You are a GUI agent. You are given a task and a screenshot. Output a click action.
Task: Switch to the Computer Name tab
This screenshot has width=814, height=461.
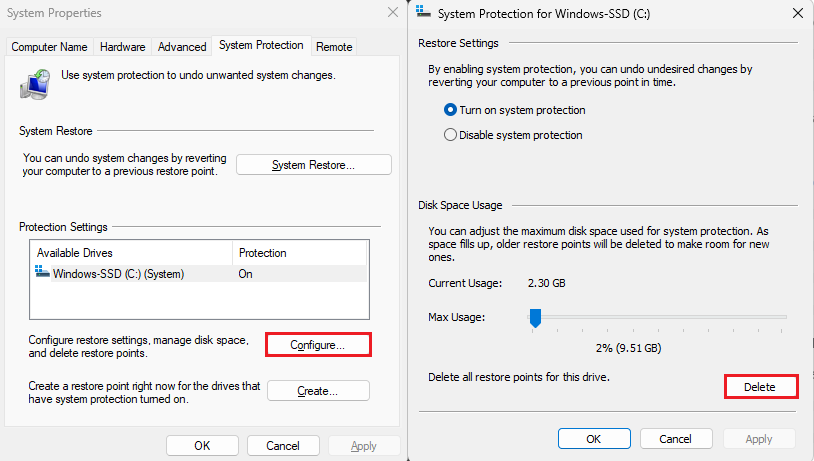(50, 47)
